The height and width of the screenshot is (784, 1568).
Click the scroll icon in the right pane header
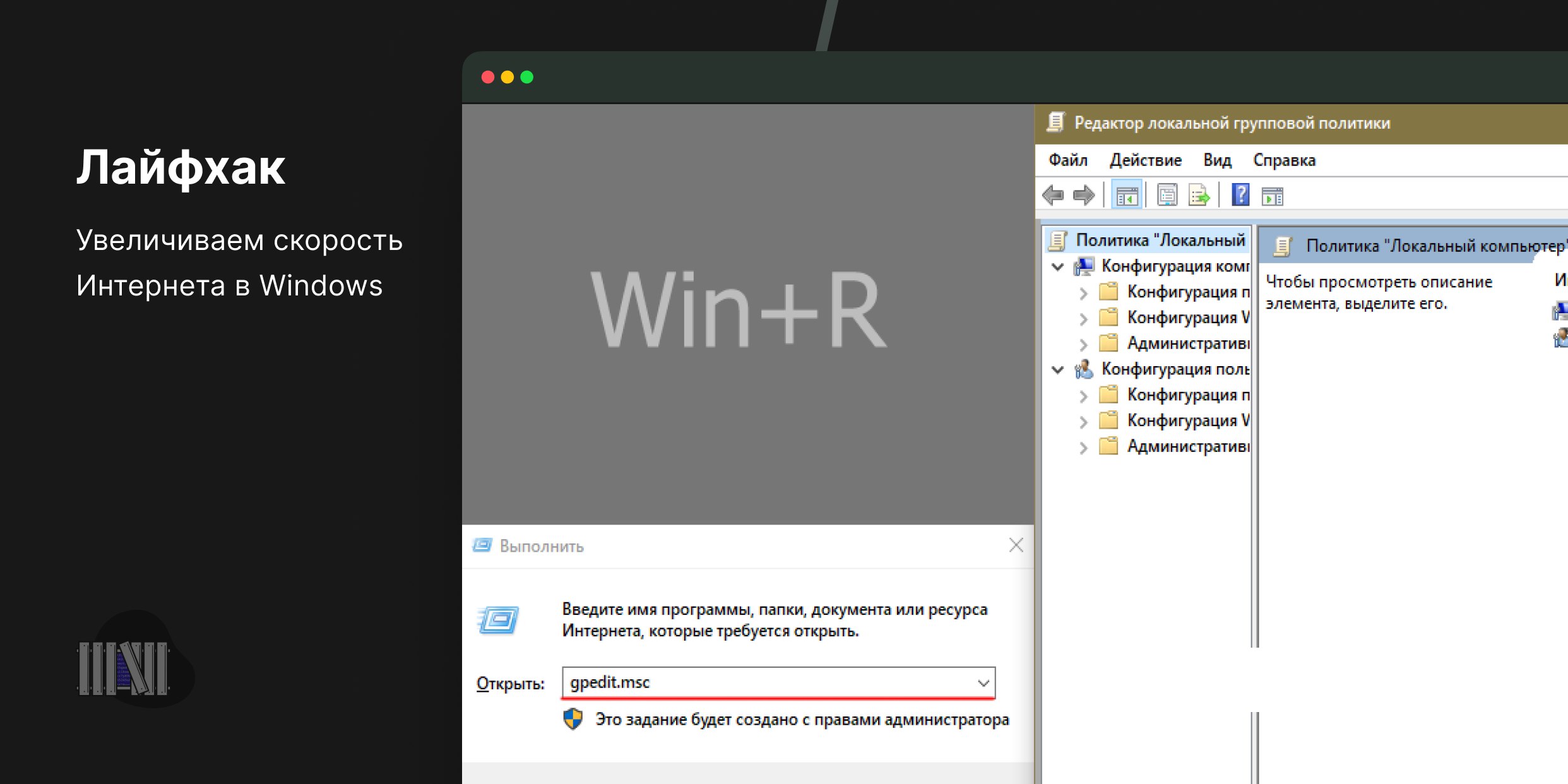click(1283, 246)
